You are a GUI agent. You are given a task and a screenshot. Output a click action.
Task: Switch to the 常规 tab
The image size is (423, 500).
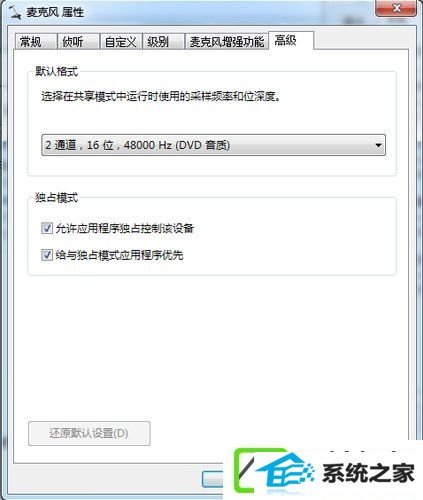coord(35,42)
